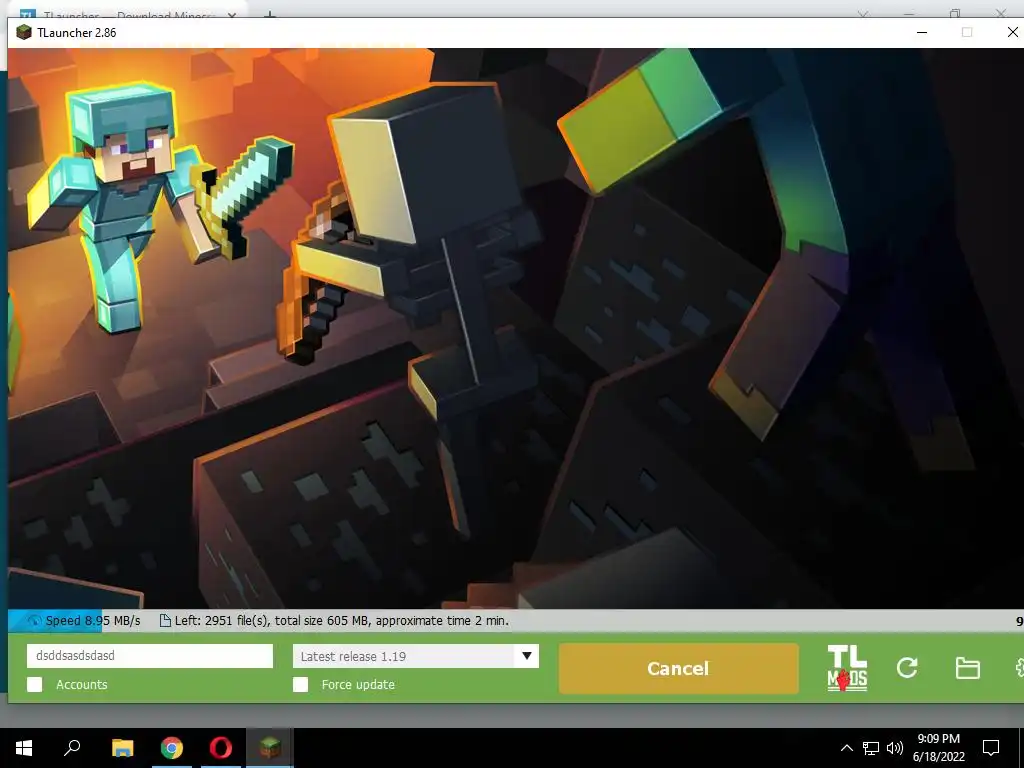Close the TLauncher 2.86 window
This screenshot has width=1024, height=768.
[x=1012, y=33]
